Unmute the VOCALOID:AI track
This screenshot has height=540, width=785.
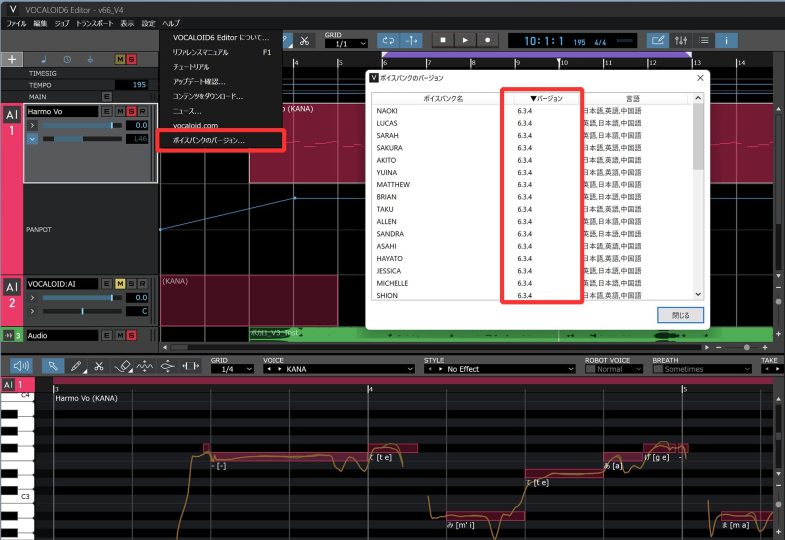pyautogui.click(x=120, y=284)
